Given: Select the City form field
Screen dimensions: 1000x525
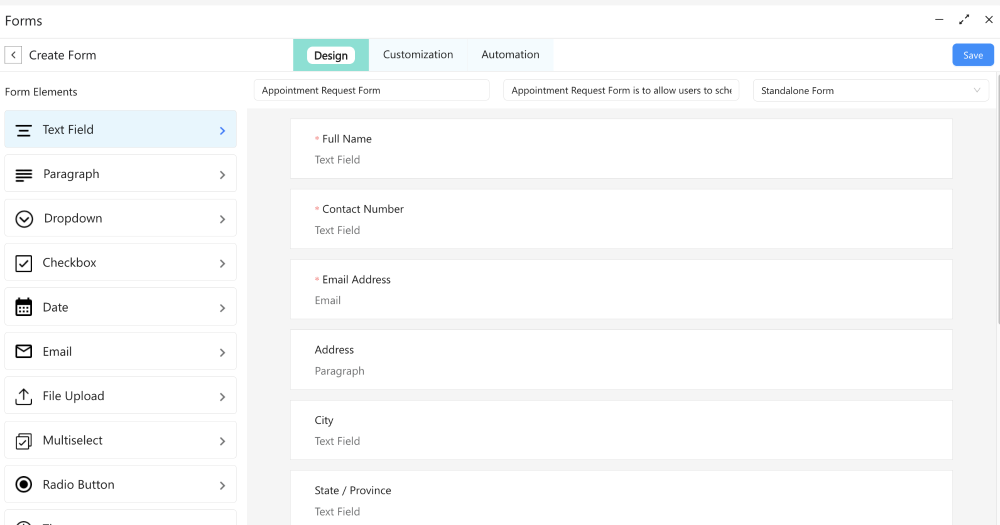Looking at the screenshot, I should click(x=621, y=430).
